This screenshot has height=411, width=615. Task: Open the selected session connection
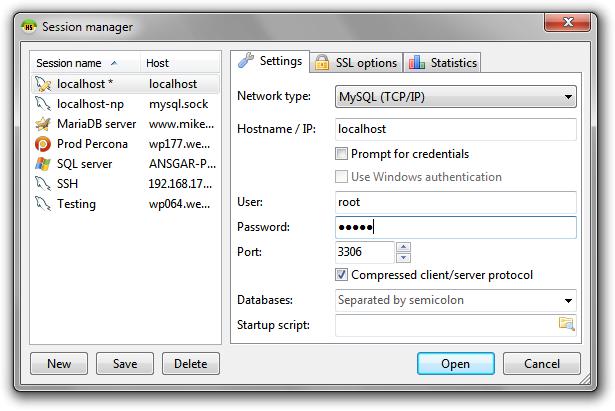tap(455, 364)
